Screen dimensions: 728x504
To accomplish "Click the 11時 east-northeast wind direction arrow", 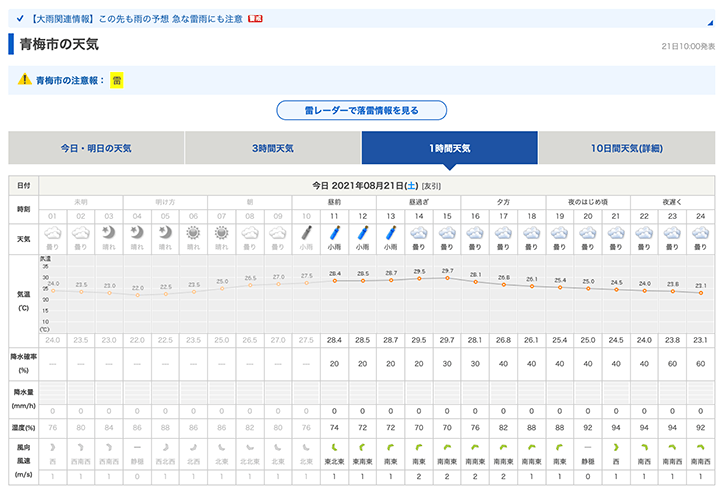I will (334, 448).
